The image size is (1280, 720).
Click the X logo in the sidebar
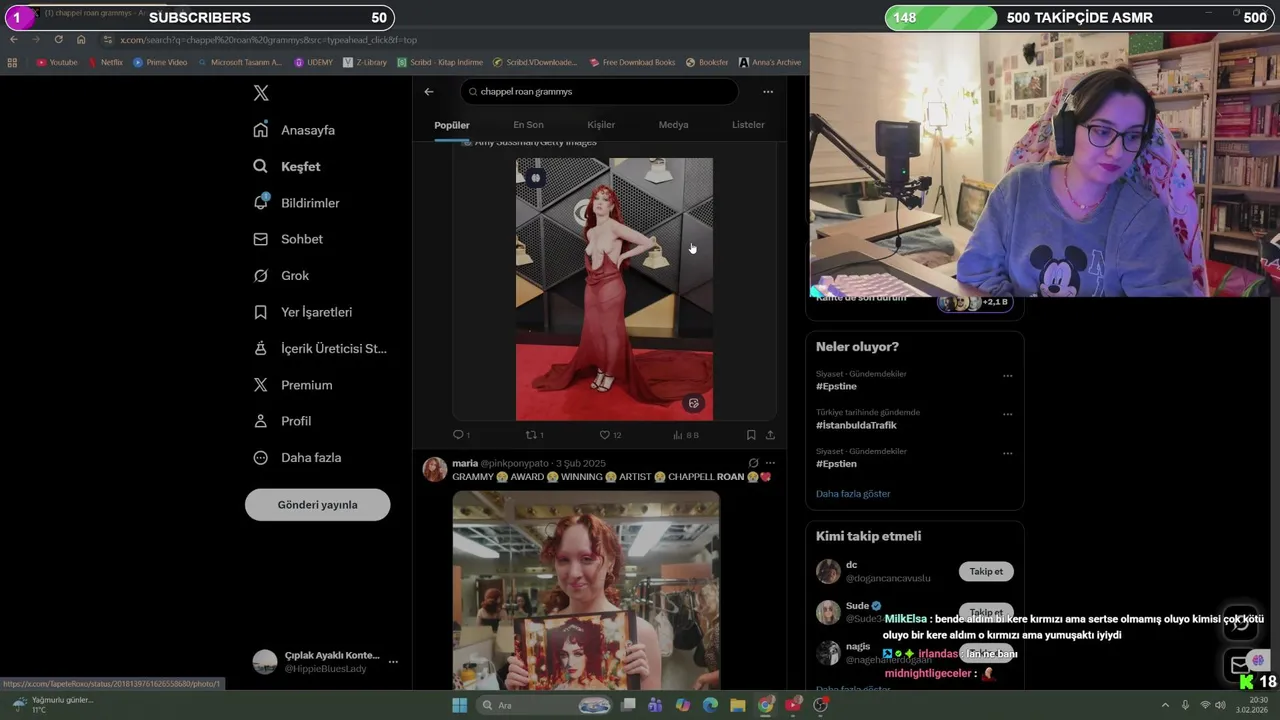pyautogui.click(x=261, y=93)
